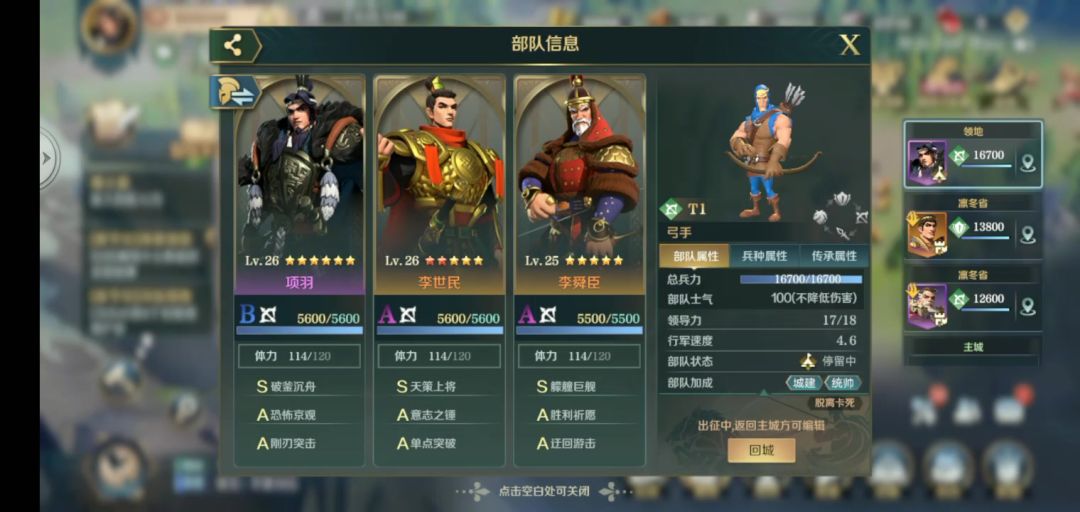
Task: Click the 脱离卡死 unstuck button
Action: point(834,402)
